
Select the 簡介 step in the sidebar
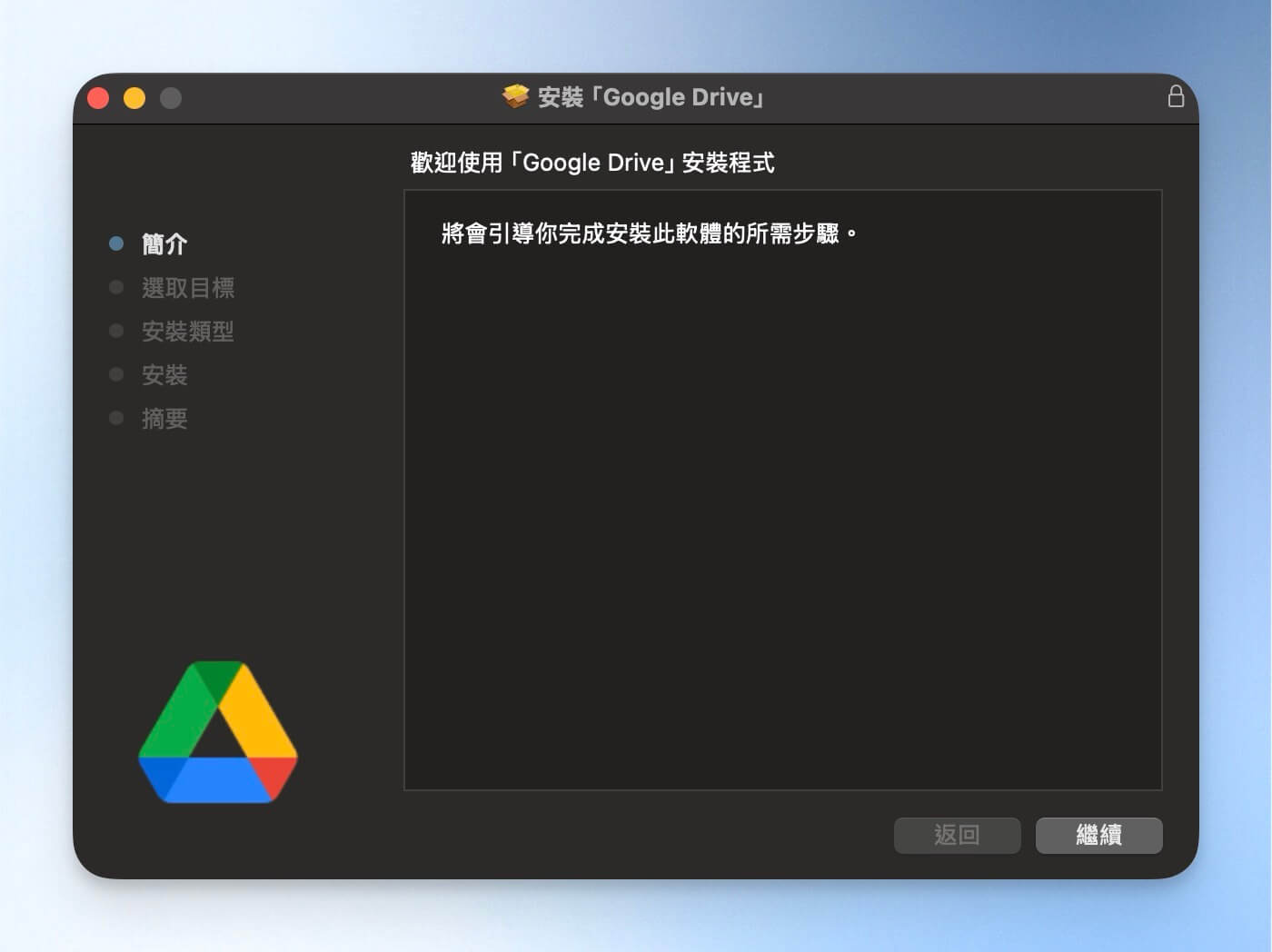(164, 243)
